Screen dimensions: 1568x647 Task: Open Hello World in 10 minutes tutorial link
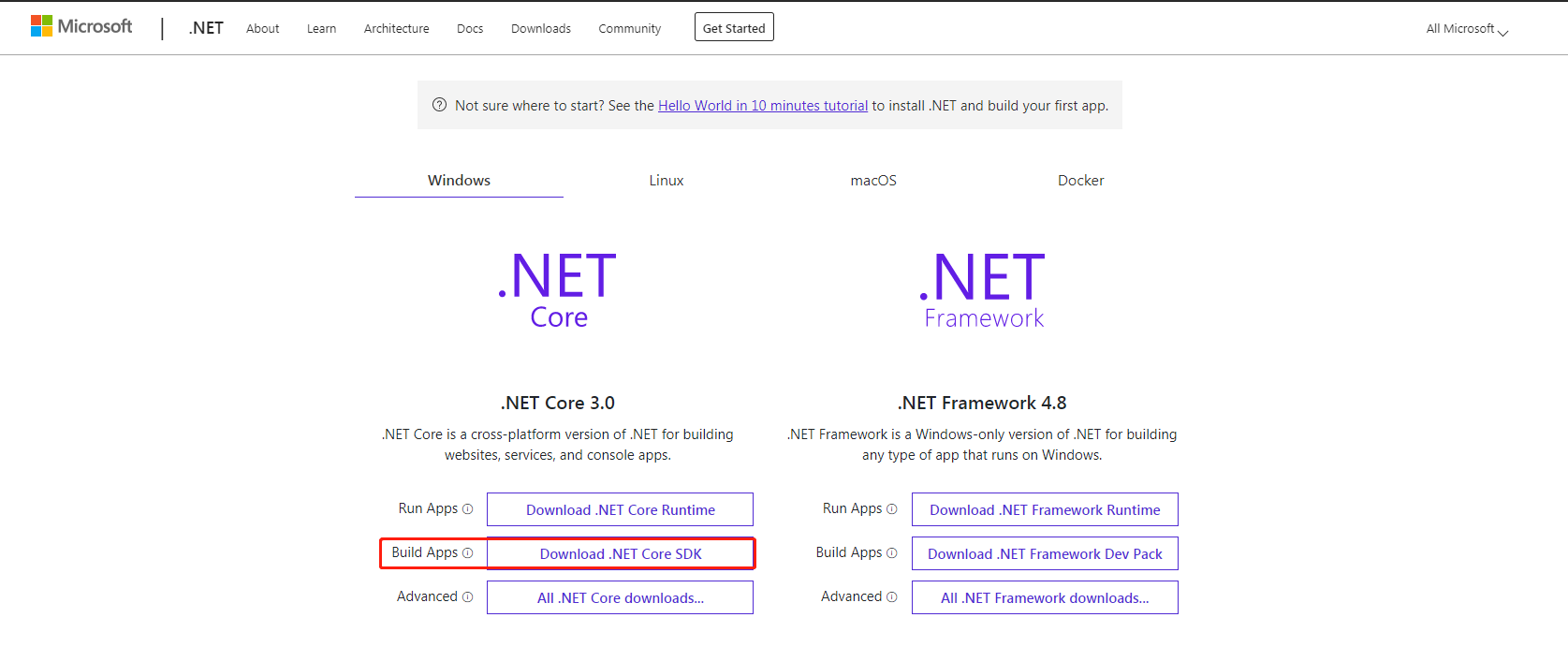(763, 106)
